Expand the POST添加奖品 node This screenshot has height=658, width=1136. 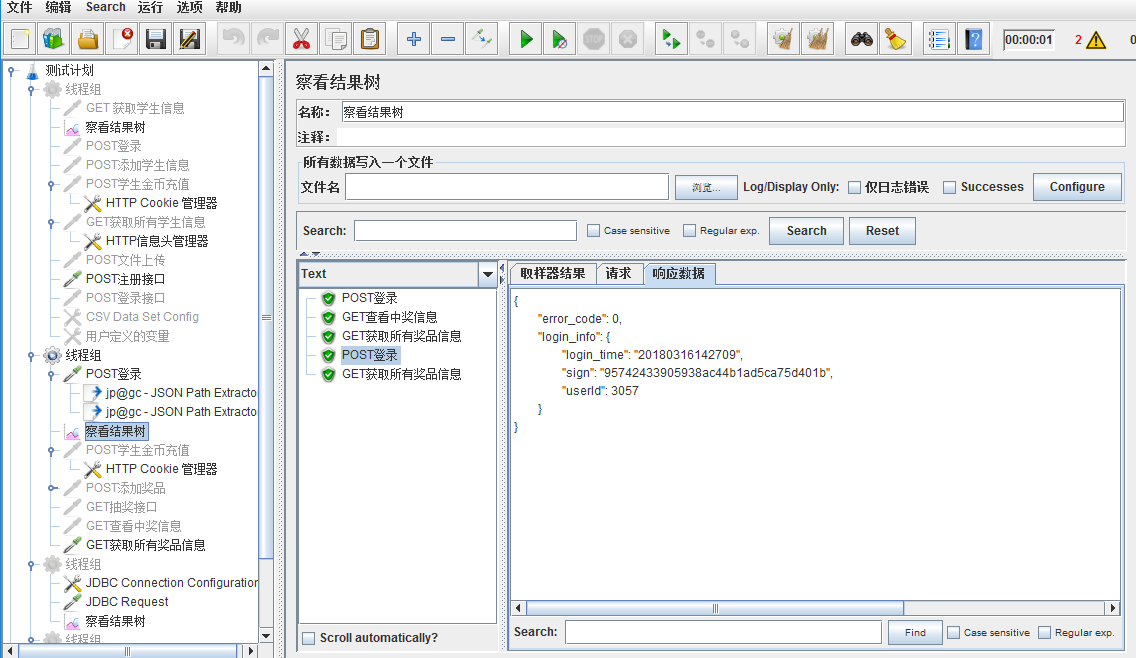(x=51, y=488)
